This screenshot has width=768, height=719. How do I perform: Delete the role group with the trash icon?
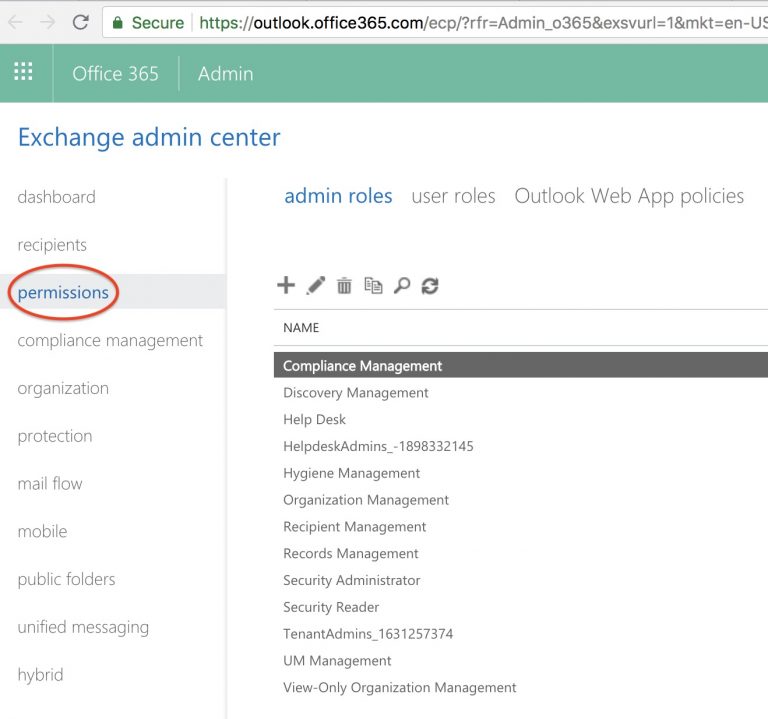pos(344,285)
